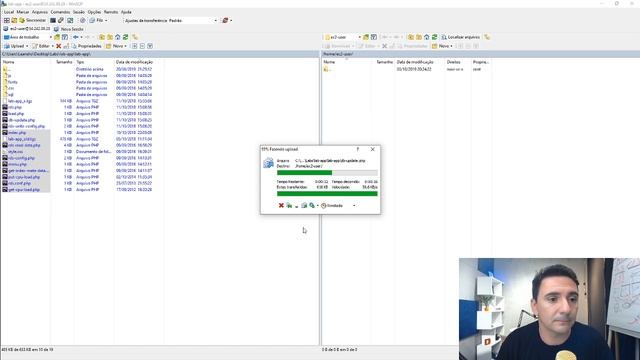640x360 pixels.
Task: Expand the Upload button dropdown arrow
Action: (x=27, y=46)
